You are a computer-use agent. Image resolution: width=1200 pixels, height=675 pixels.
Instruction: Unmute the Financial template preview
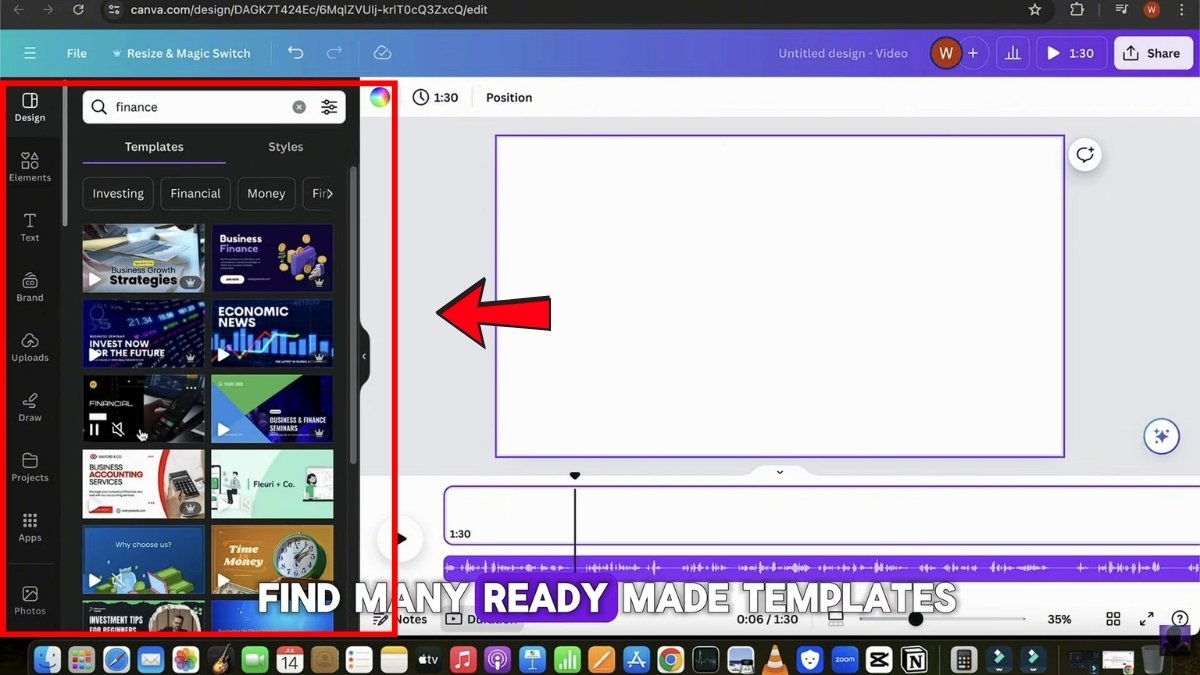tap(118, 430)
